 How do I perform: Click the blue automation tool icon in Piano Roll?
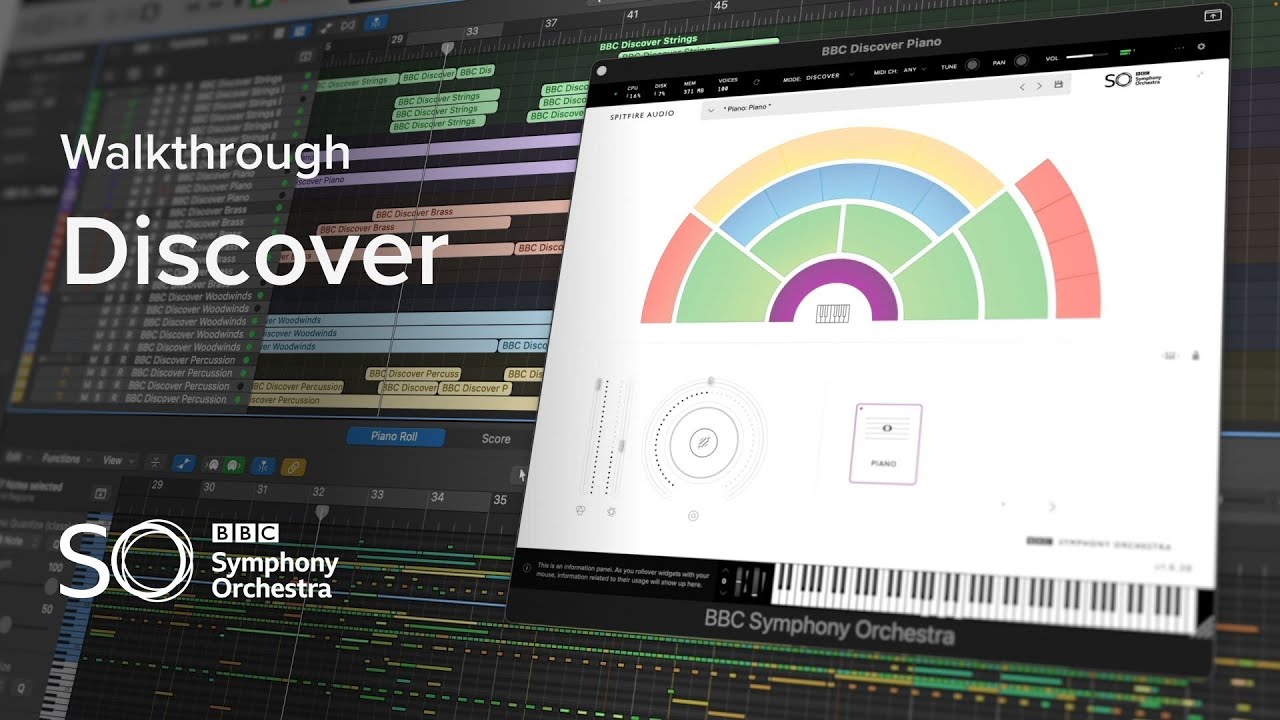183,464
